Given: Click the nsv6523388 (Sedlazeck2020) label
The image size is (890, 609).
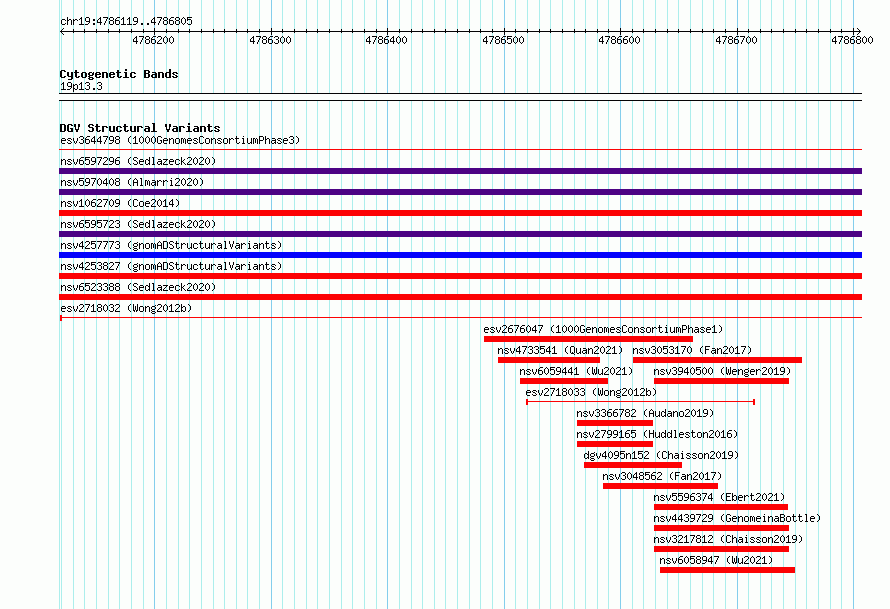Looking at the screenshot, I should pyautogui.click(x=138, y=287).
